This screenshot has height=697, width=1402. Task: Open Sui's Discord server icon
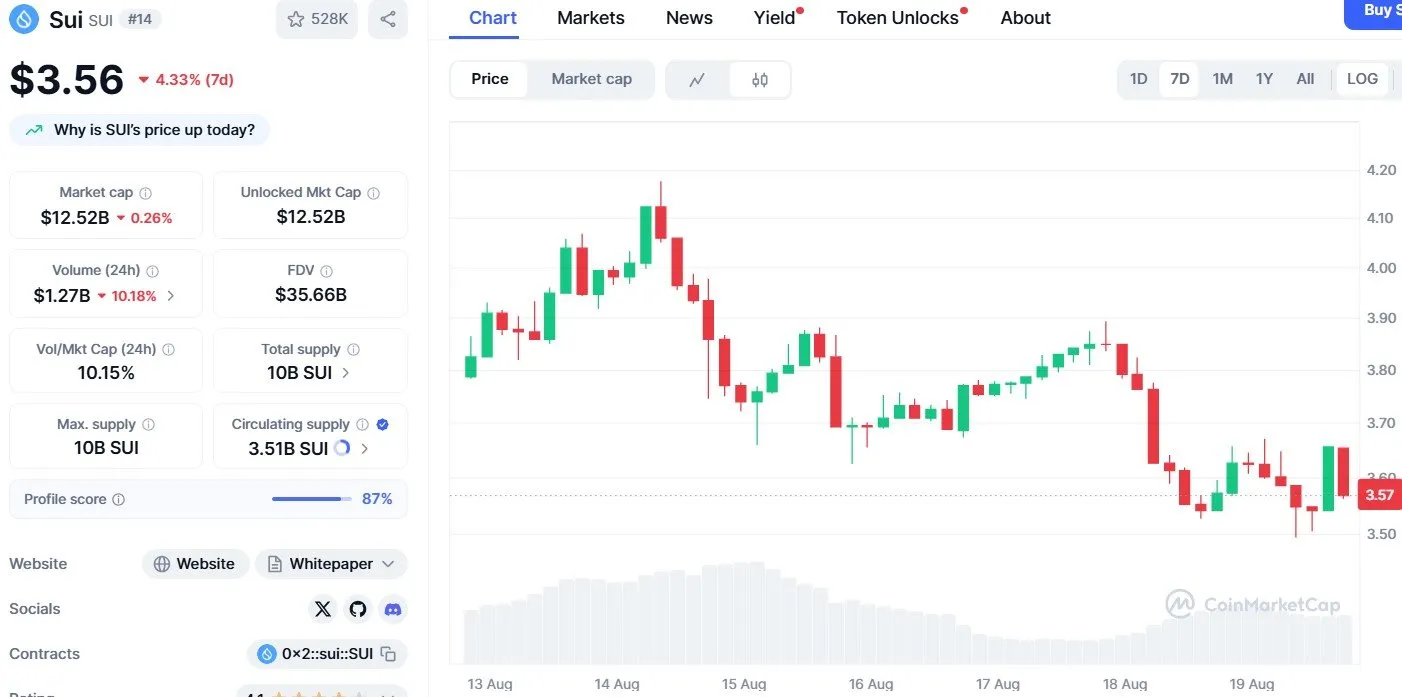pos(393,608)
